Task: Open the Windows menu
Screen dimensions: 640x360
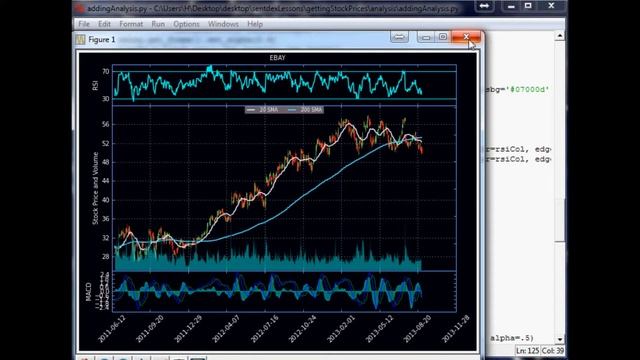Action: click(x=223, y=24)
